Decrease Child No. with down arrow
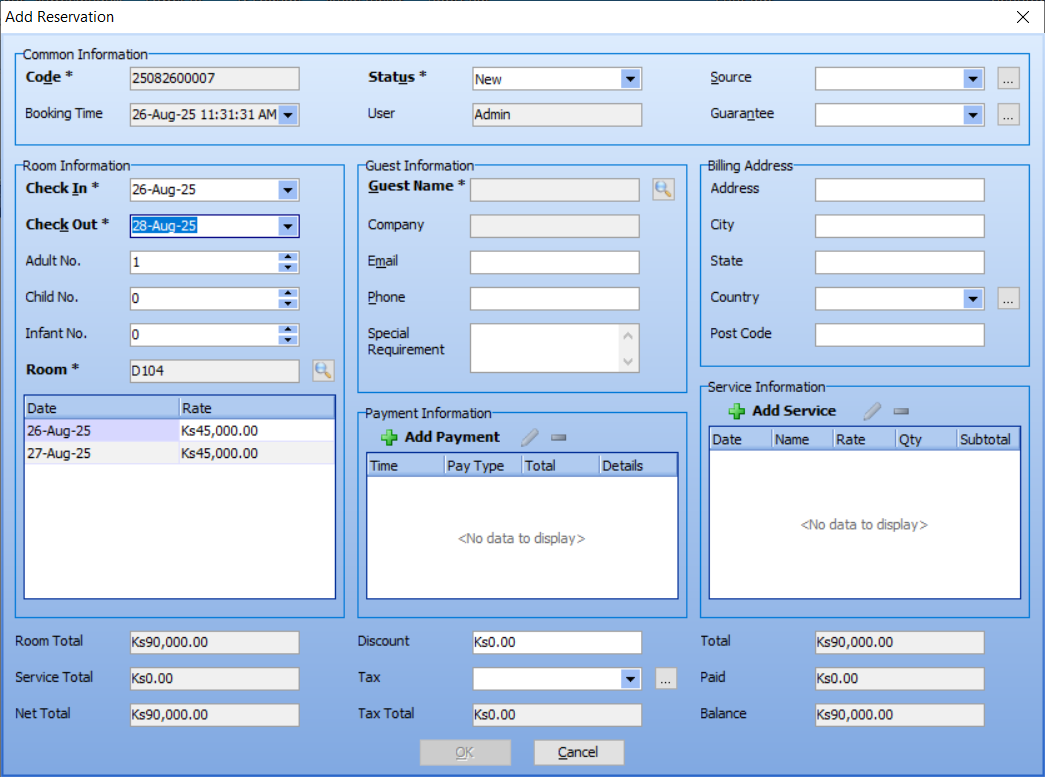Screen dimensions: 1045x777 point(288,304)
